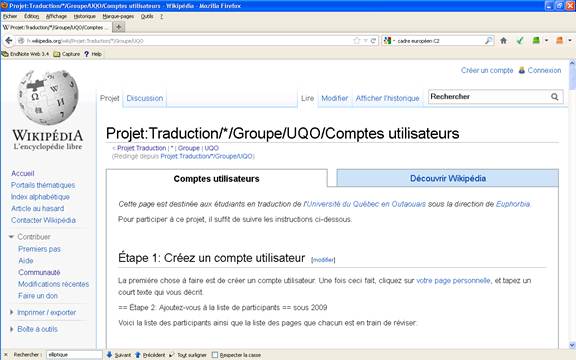Switch to the Découvrir Wikipédia tab
576x360 pixels.
pos(448,178)
